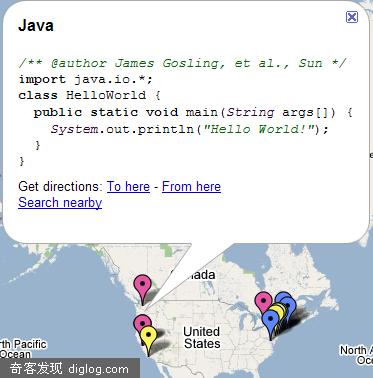Click the 'Java' heading in the info window
The width and height of the screenshot is (373, 378).
tap(36, 26)
